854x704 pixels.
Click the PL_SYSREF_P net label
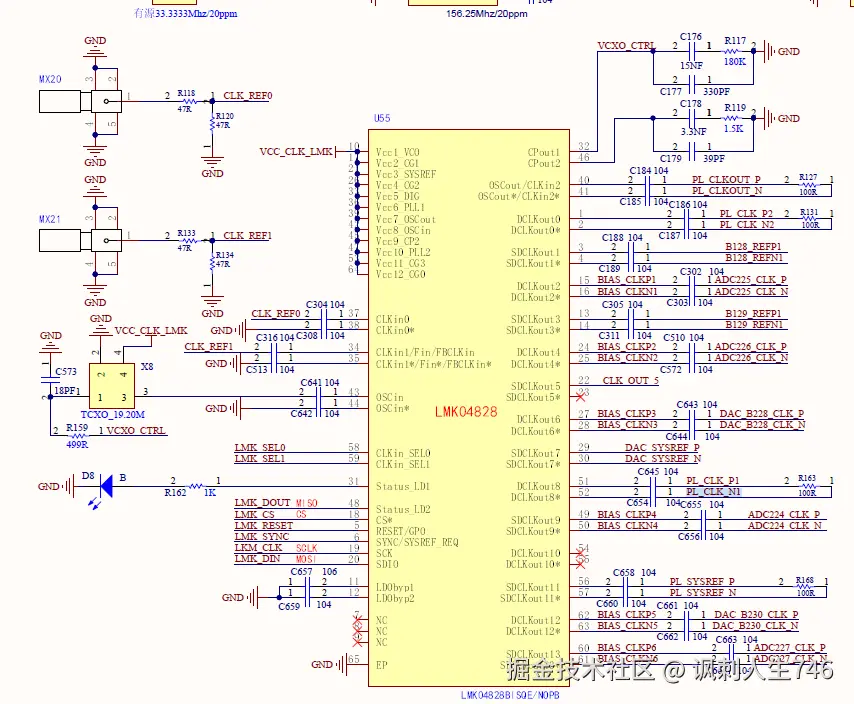(702, 581)
